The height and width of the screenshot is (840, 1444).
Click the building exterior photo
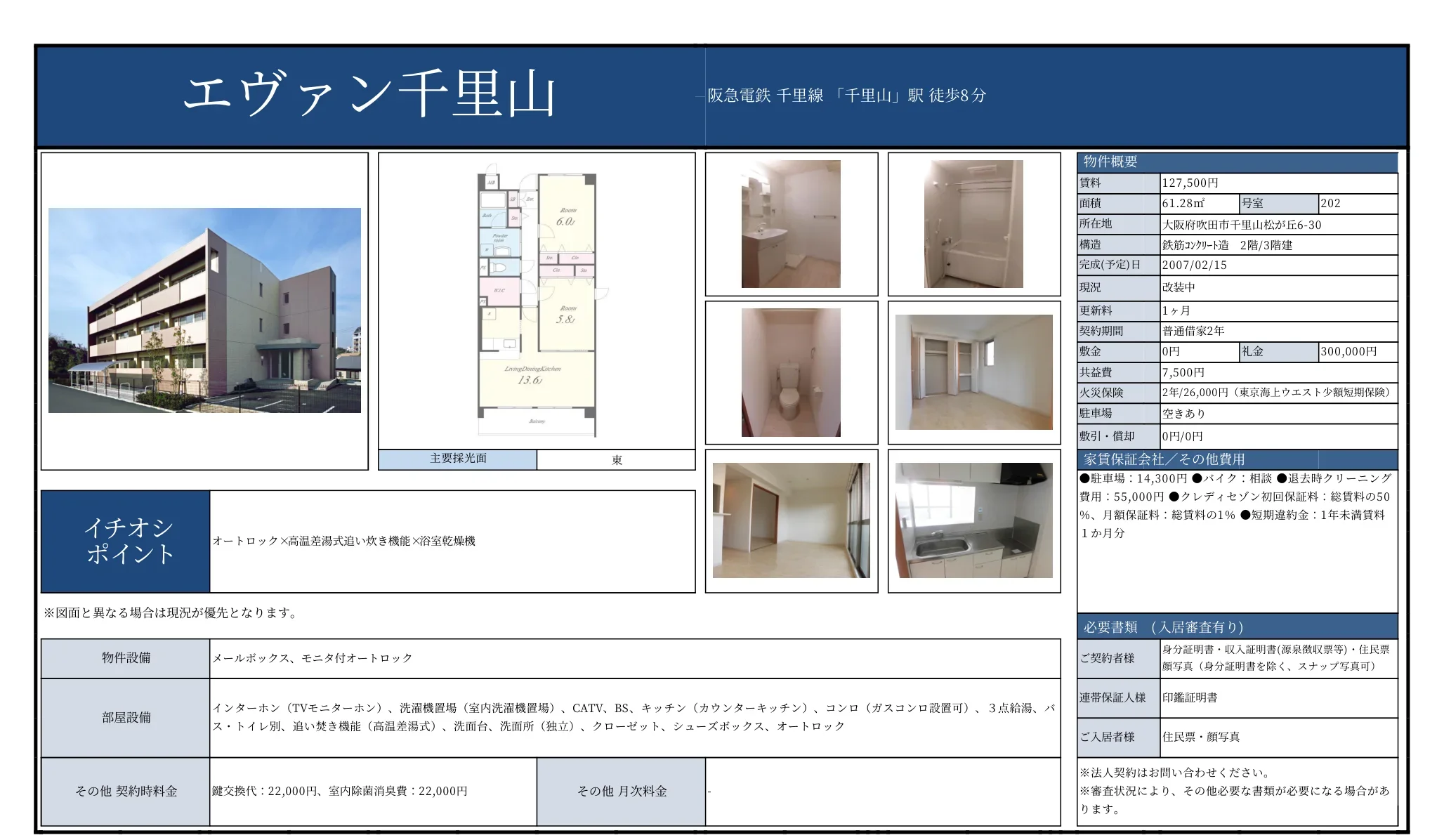(x=204, y=310)
